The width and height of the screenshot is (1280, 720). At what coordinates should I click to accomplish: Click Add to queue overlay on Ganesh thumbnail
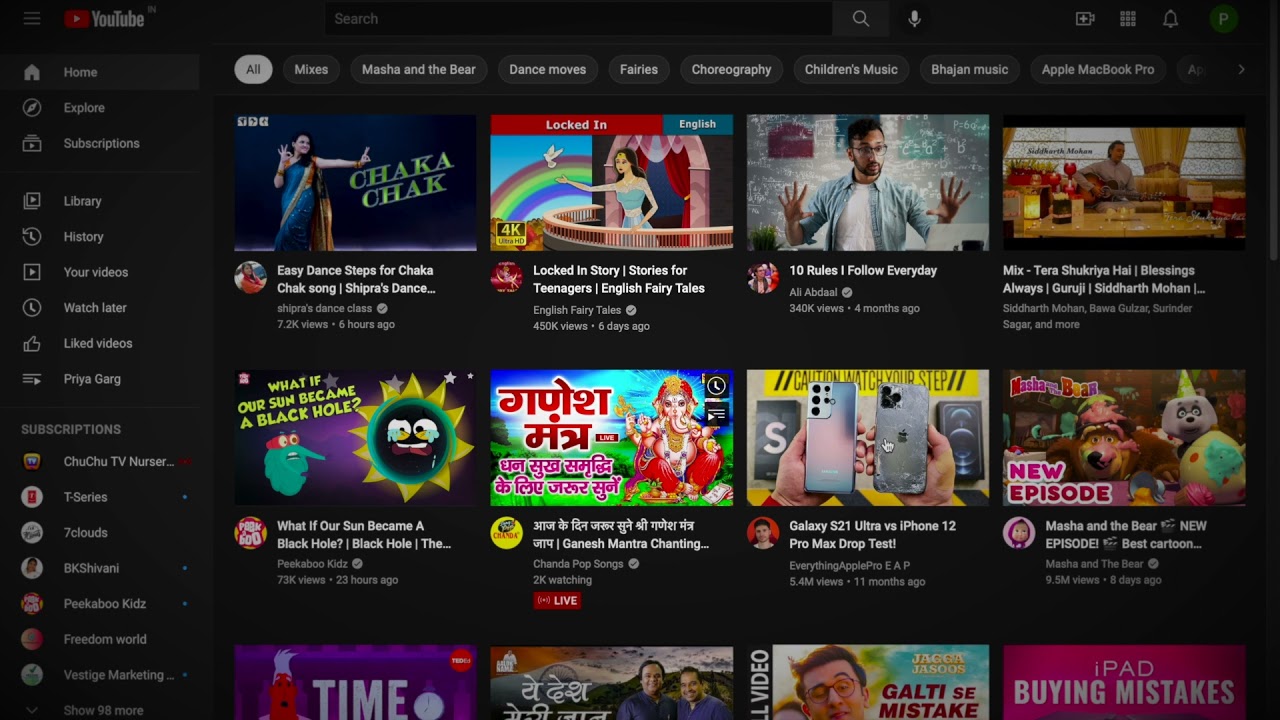click(x=716, y=414)
